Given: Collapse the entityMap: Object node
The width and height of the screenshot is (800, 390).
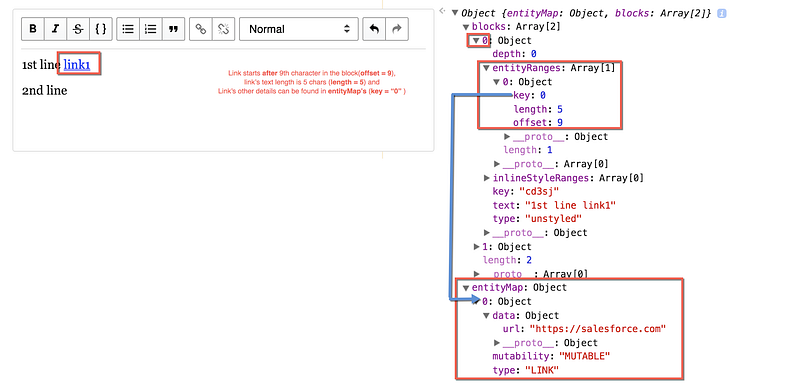Looking at the screenshot, I should click(466, 288).
